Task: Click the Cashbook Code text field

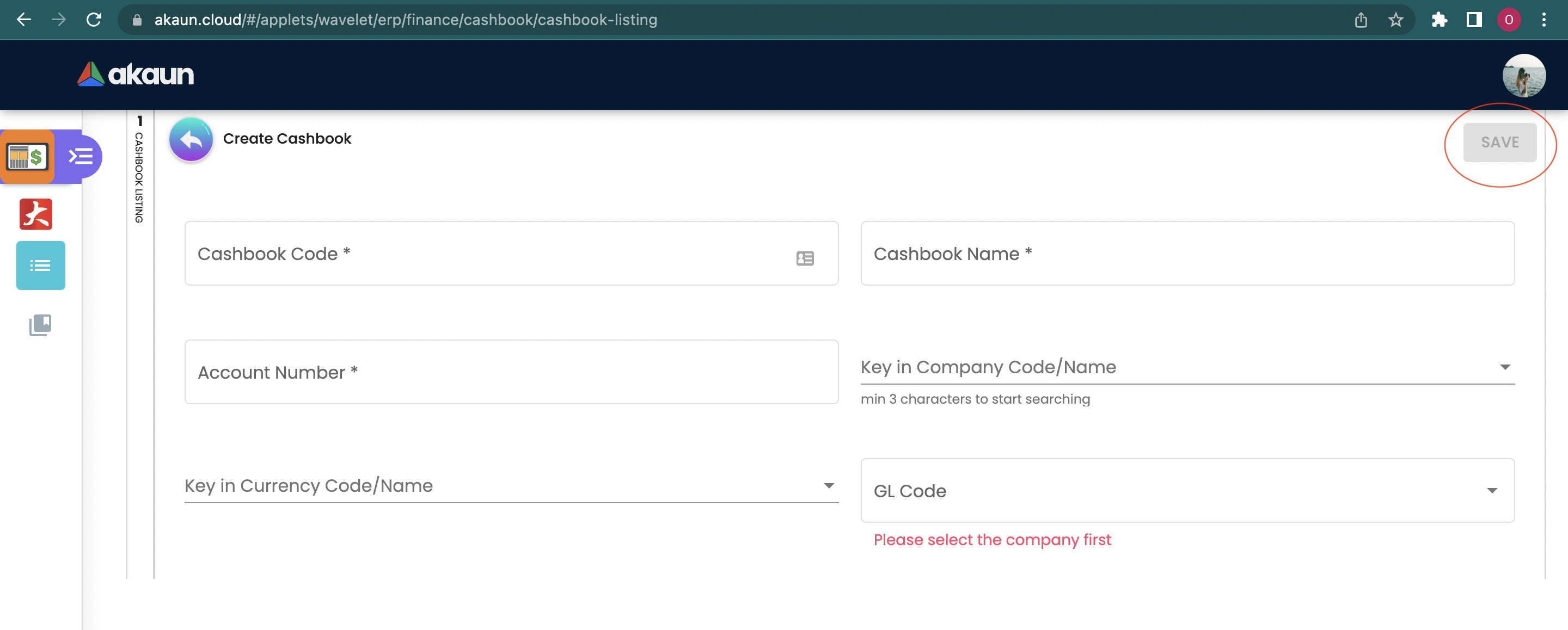Action: coord(487,254)
